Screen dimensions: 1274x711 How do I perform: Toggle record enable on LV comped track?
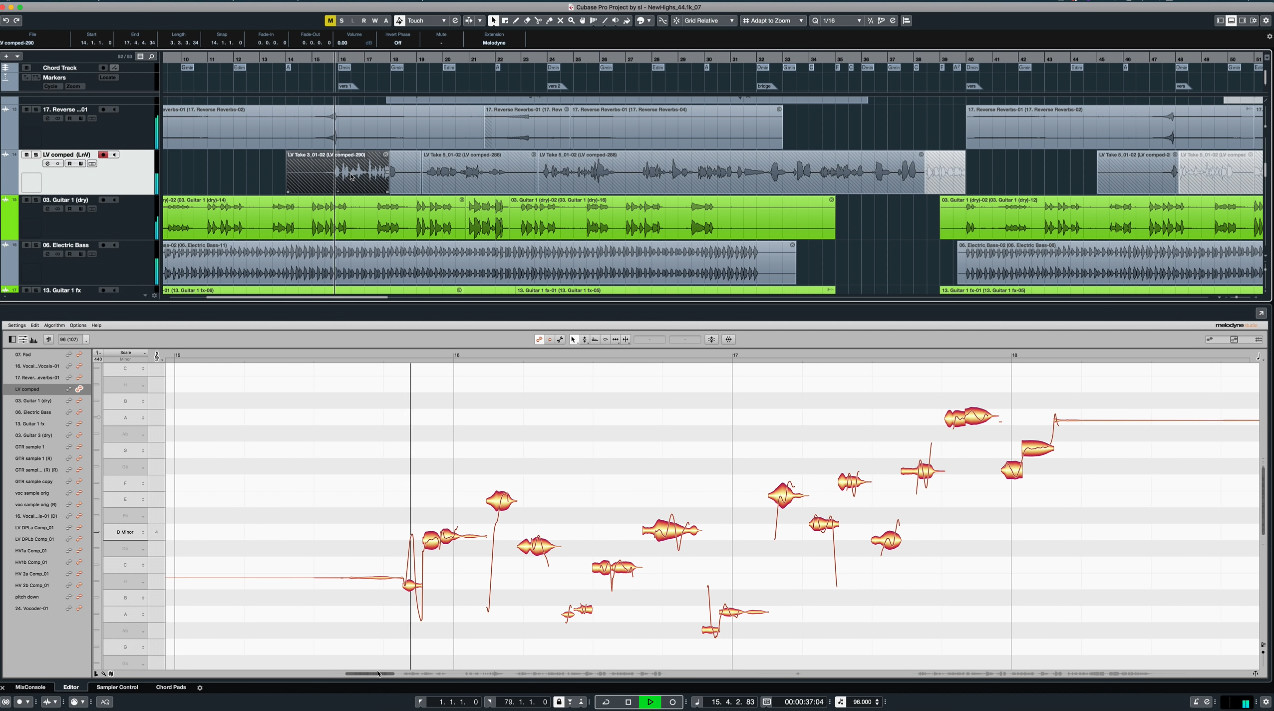(x=102, y=155)
